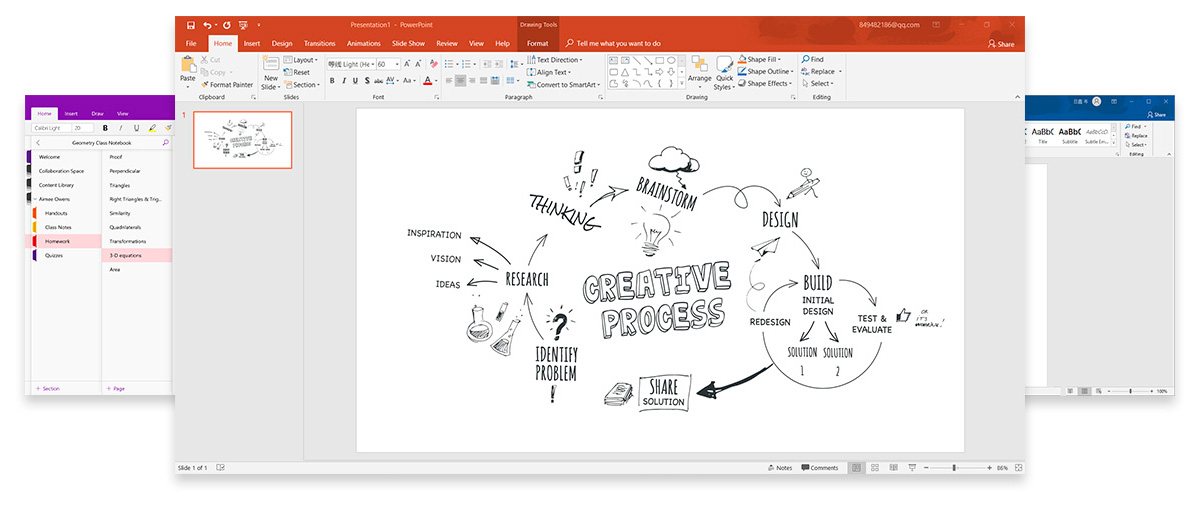Toggle Italic formatting in Font group

point(344,81)
